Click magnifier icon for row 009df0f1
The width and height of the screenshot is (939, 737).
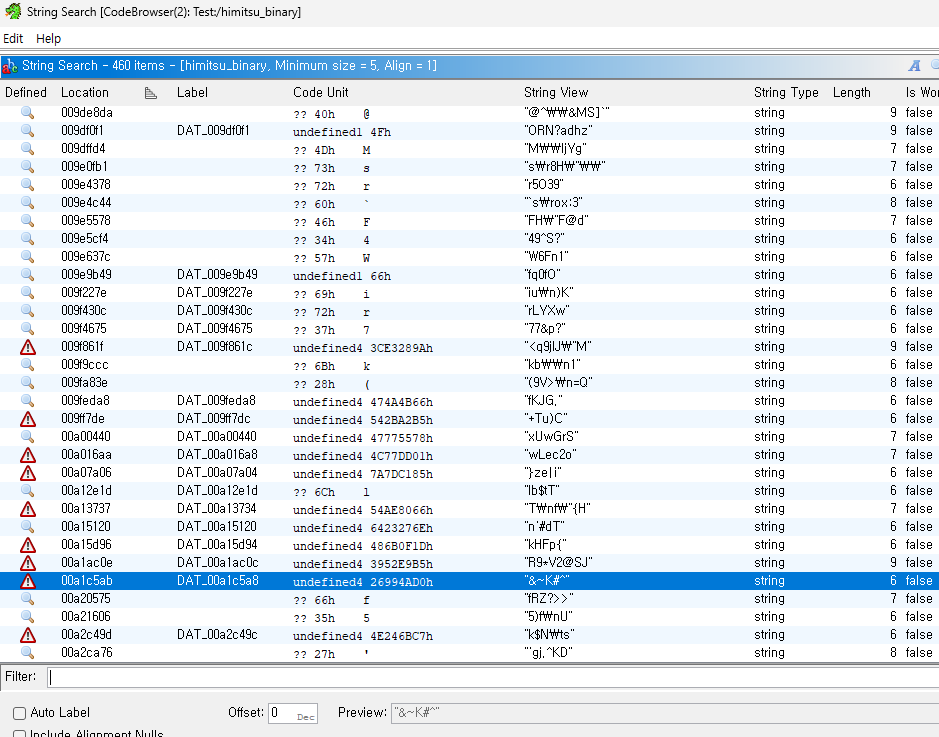pyautogui.click(x=28, y=131)
